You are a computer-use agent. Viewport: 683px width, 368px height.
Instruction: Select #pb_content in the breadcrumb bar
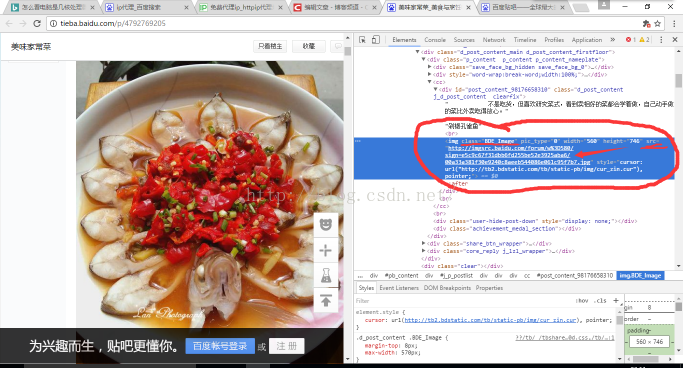tap(401, 276)
